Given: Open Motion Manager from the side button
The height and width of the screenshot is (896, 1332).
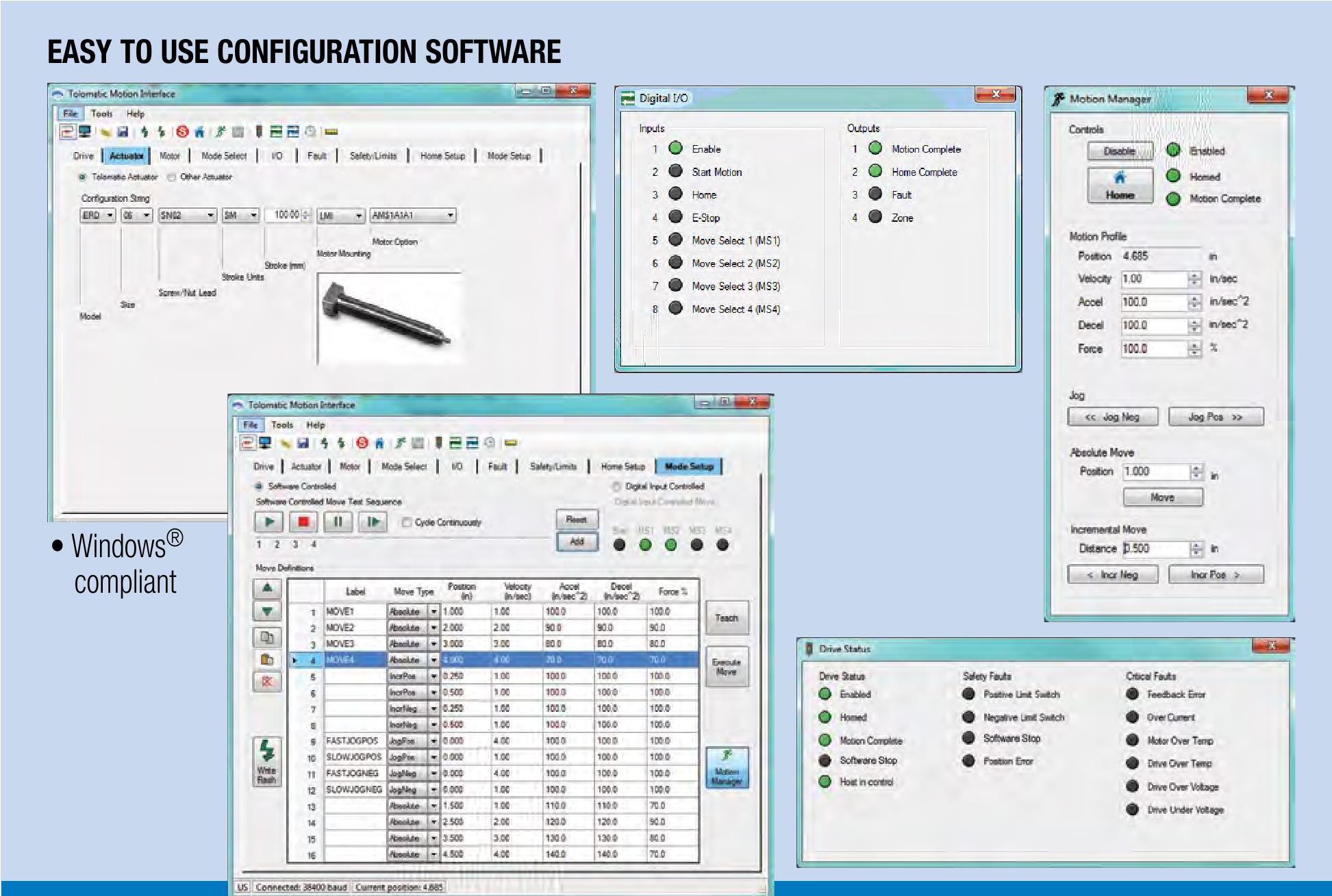Looking at the screenshot, I should [x=727, y=767].
